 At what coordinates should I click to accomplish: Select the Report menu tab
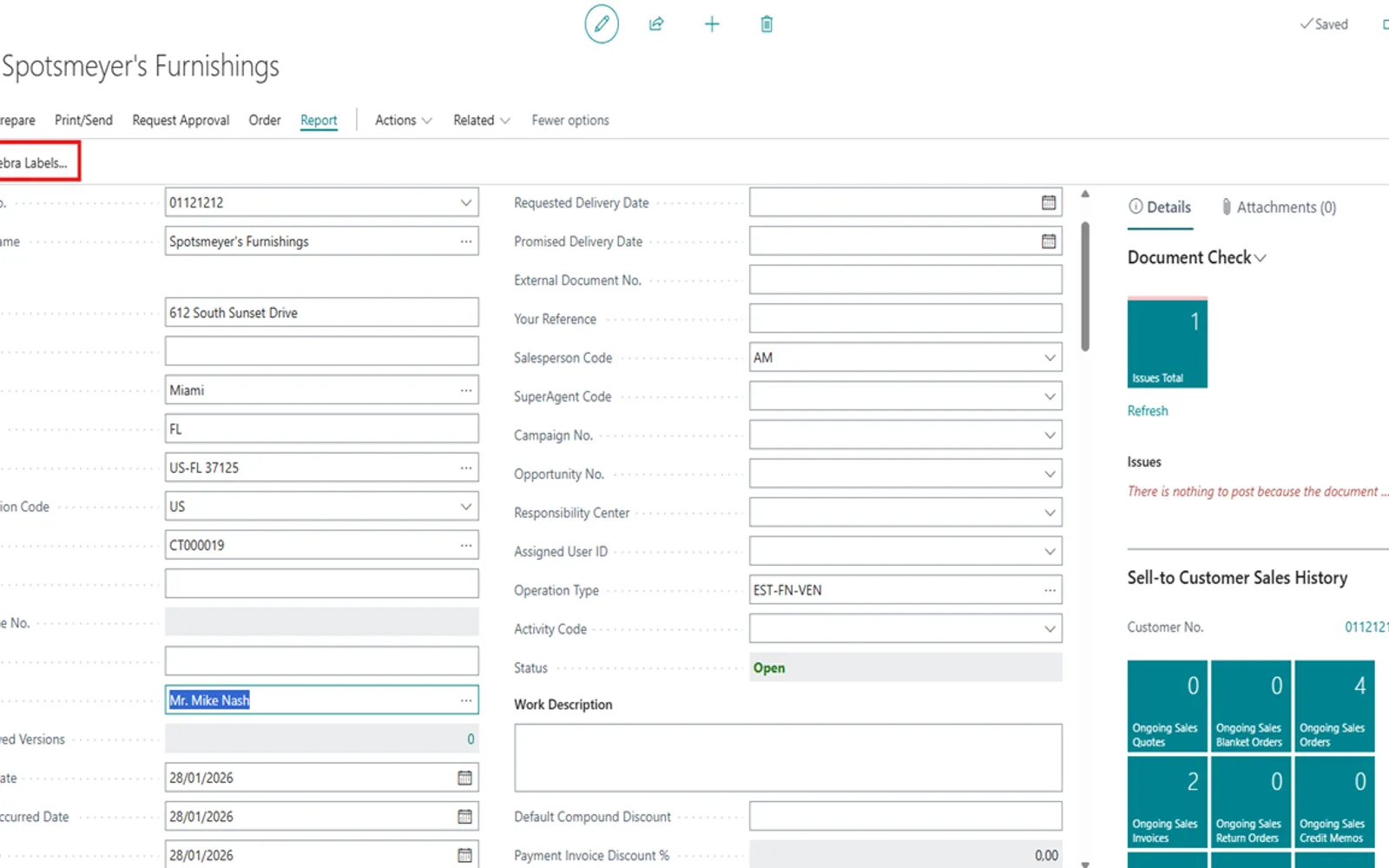(319, 120)
